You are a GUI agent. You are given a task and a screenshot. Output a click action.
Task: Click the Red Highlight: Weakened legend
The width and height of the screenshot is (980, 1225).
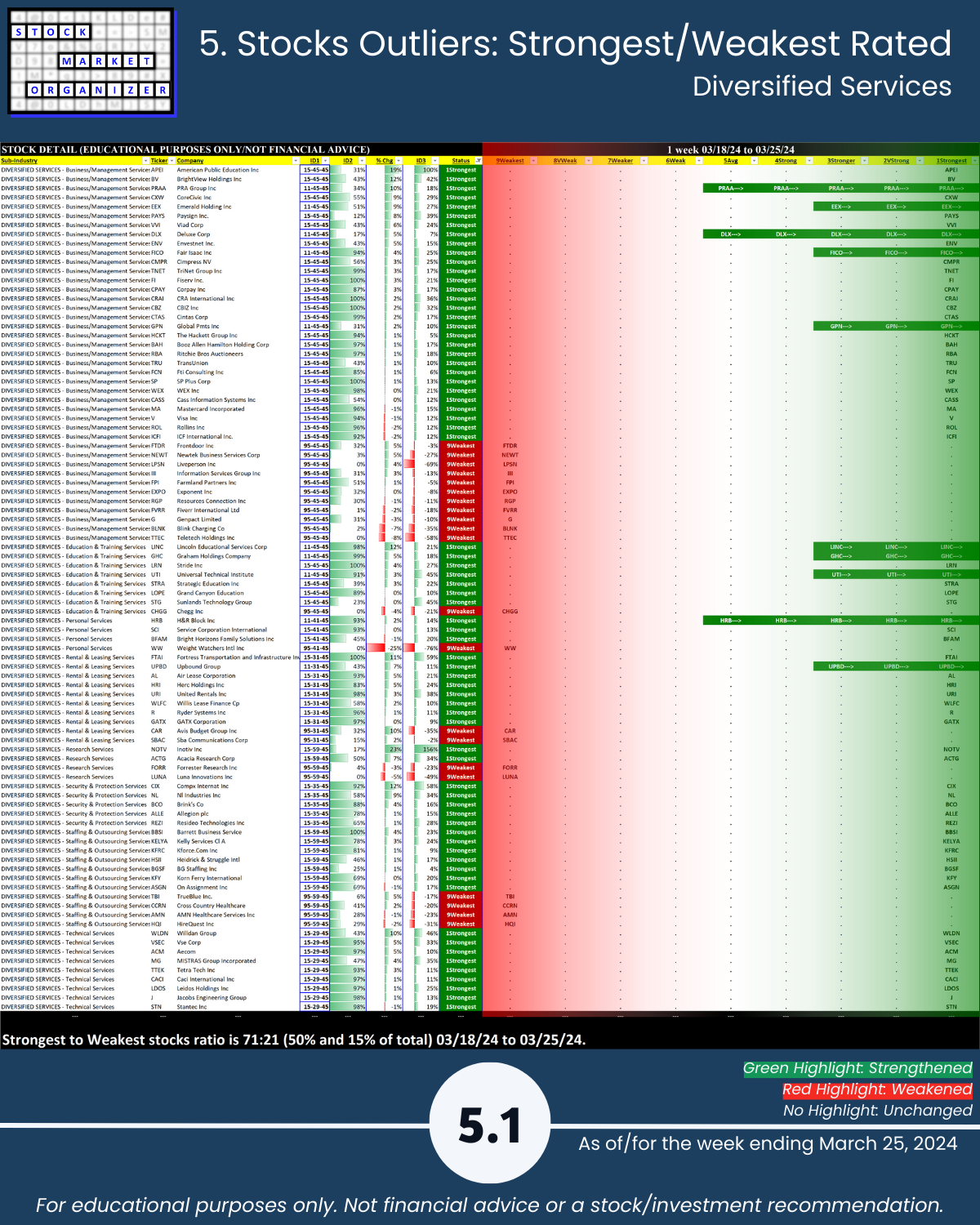(x=877, y=1089)
